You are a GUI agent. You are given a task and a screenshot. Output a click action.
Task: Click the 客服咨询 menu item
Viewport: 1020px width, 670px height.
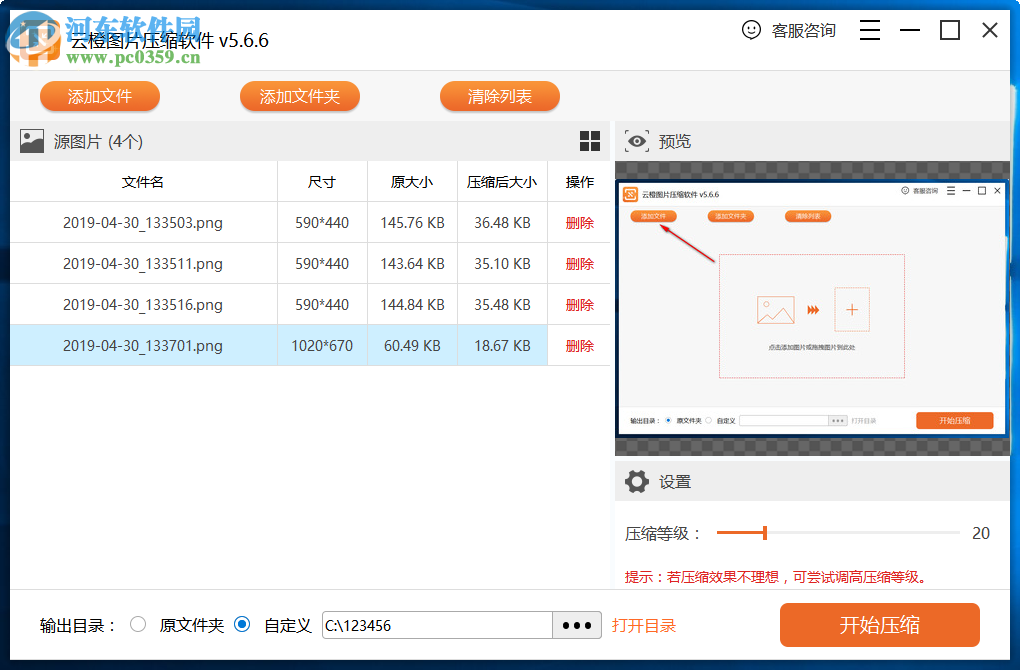pos(802,30)
